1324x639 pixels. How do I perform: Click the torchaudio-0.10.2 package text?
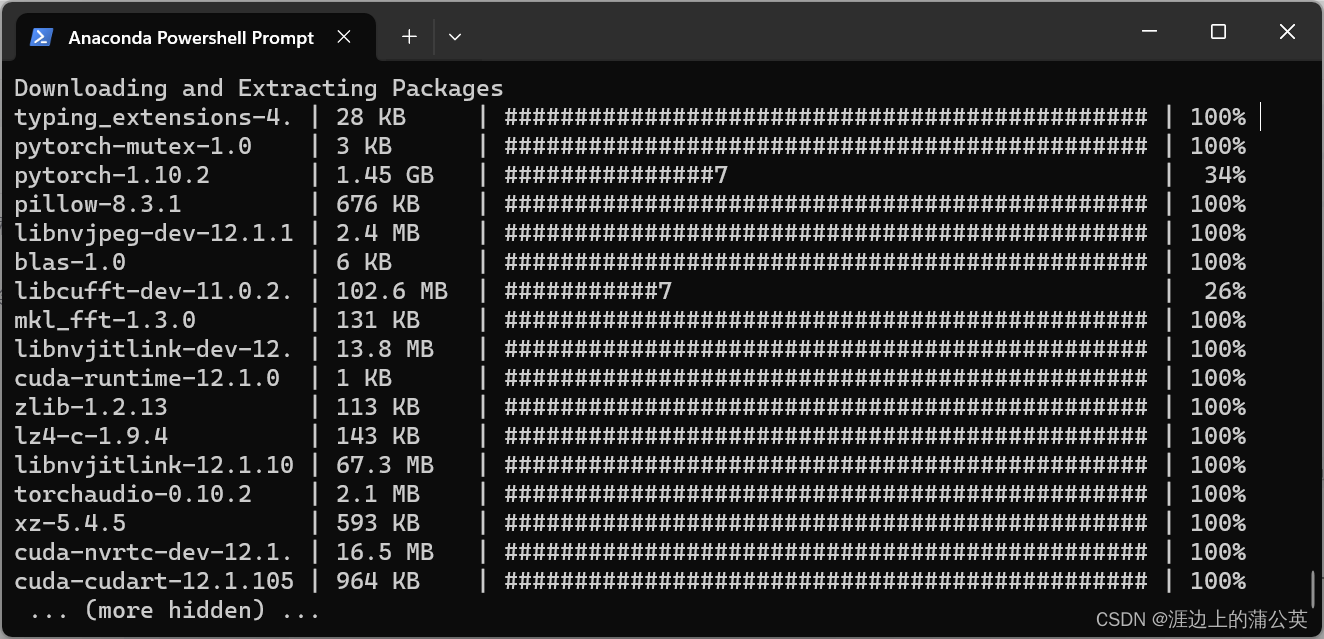pos(132,494)
